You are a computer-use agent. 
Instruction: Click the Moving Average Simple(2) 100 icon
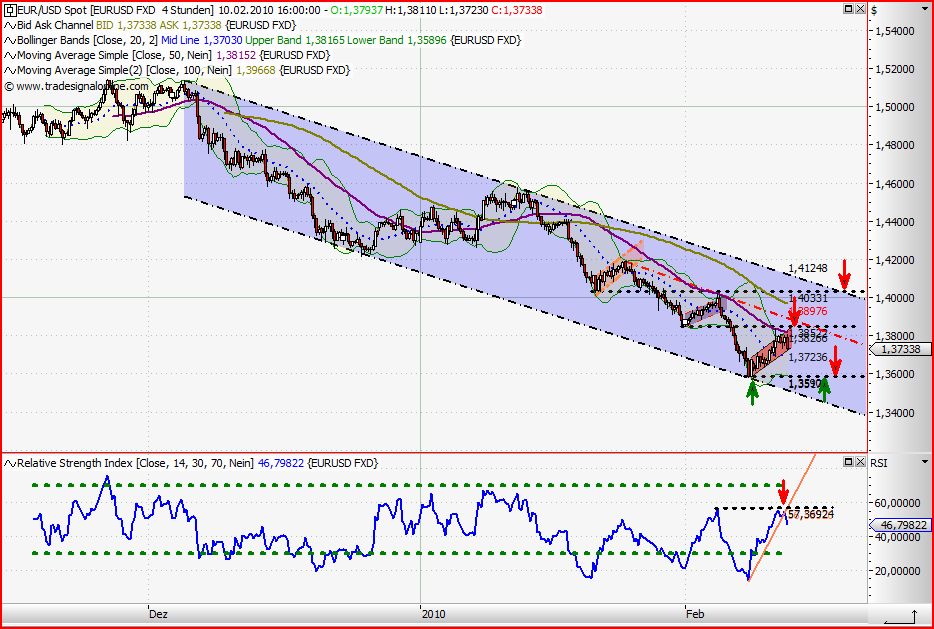pos(8,69)
